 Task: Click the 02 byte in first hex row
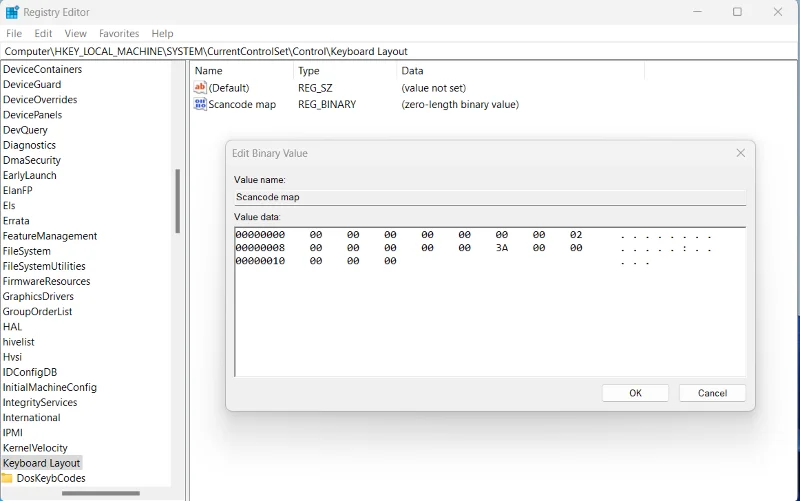pos(576,235)
